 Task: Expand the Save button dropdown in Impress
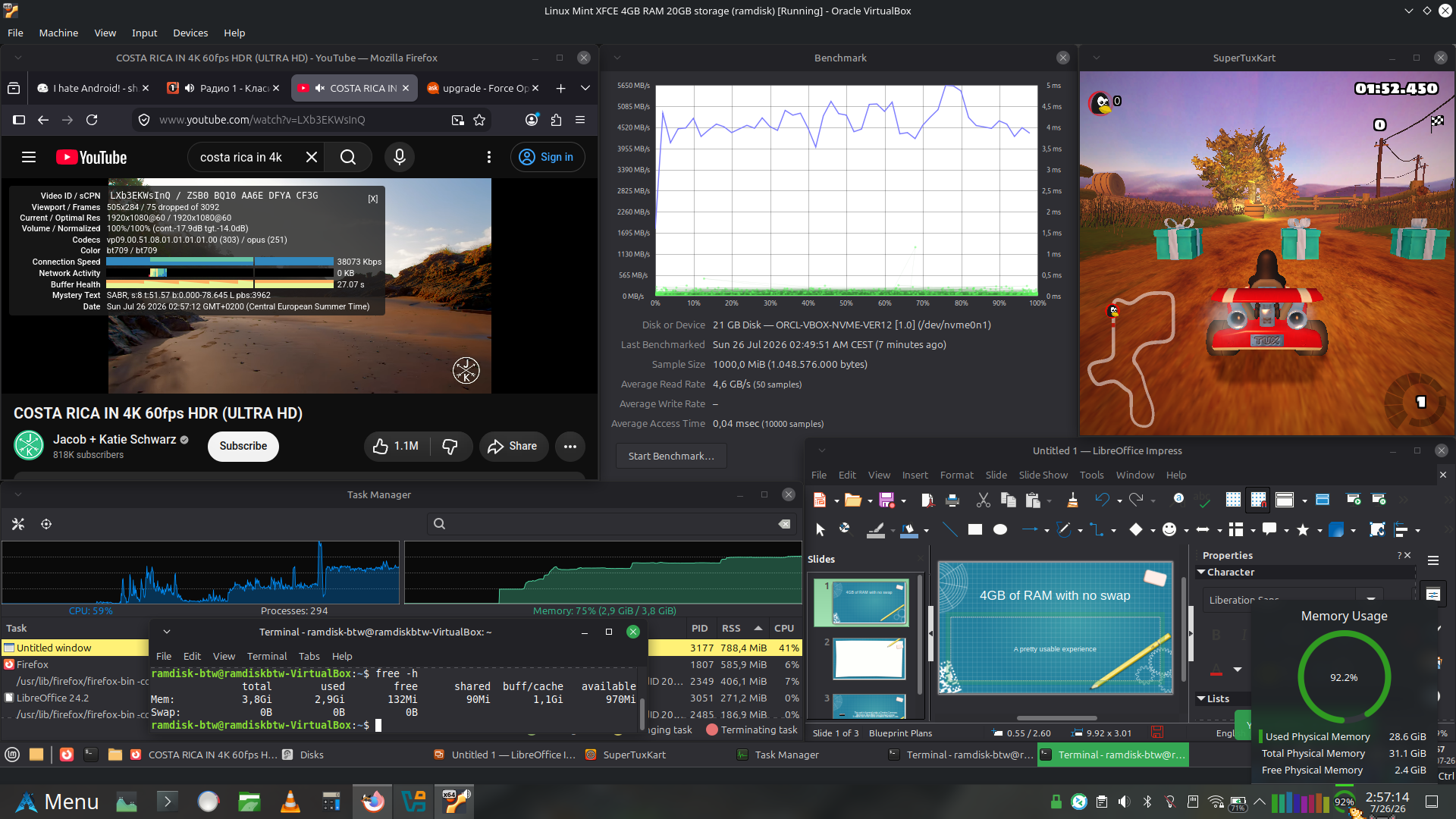coord(903,500)
